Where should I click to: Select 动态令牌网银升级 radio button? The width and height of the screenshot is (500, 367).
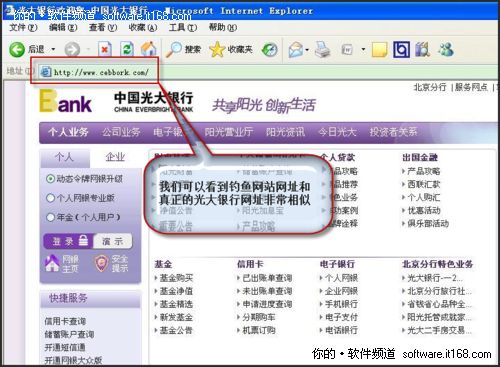coord(50,179)
